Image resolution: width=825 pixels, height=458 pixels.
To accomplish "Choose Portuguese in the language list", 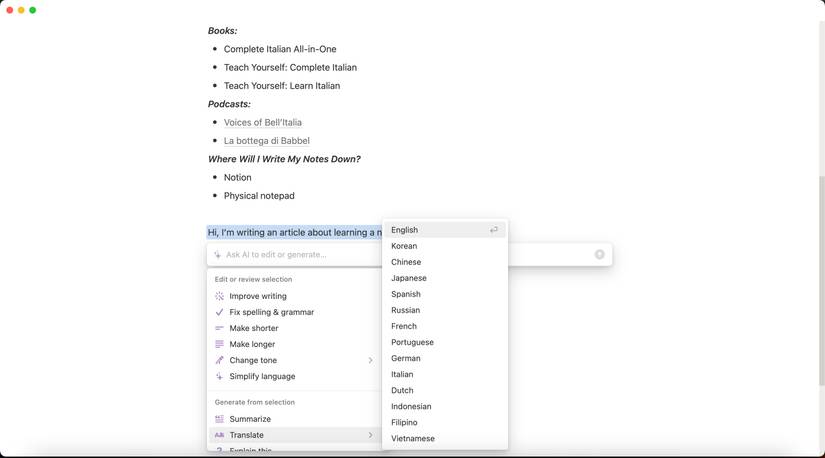I will (x=445, y=342).
